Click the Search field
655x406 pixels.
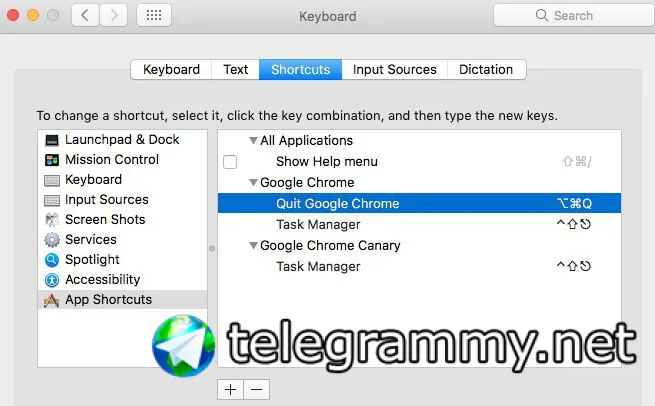[x=574, y=15]
